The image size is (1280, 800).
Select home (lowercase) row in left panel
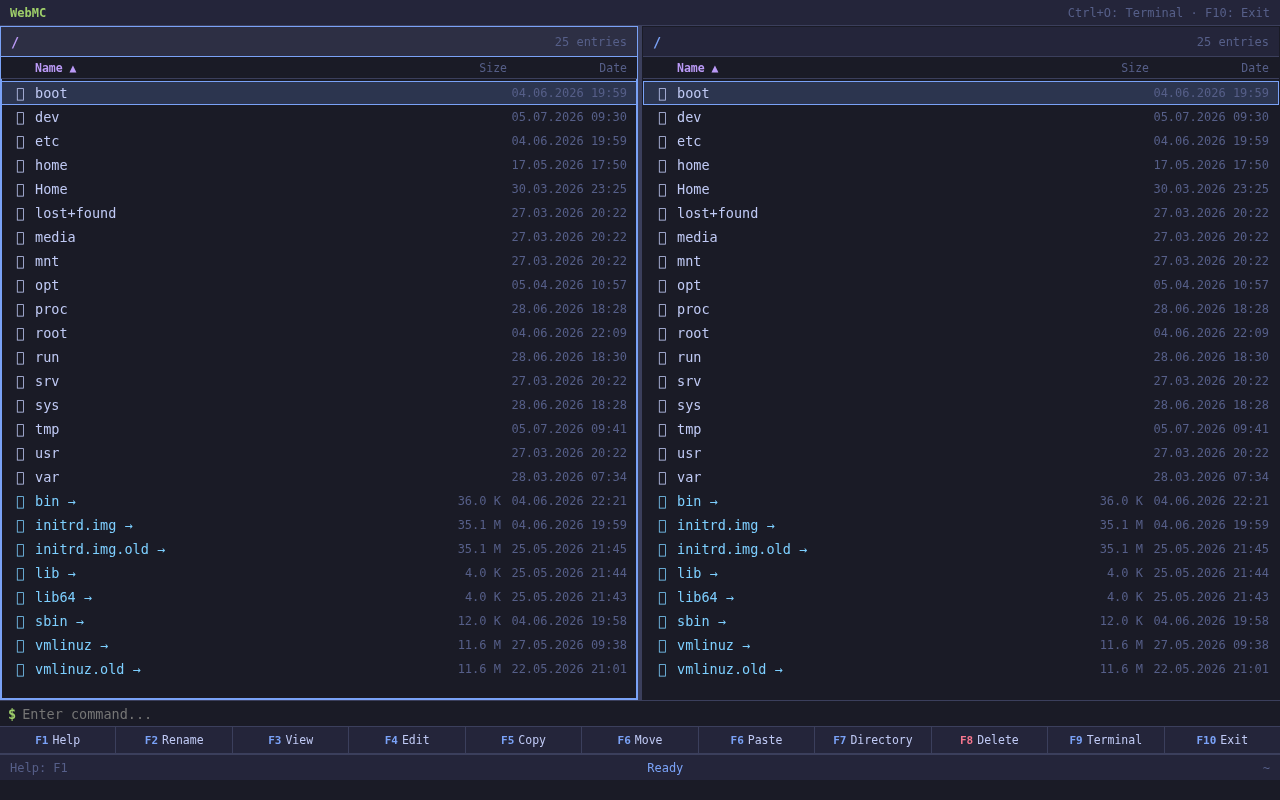[x=319, y=165]
